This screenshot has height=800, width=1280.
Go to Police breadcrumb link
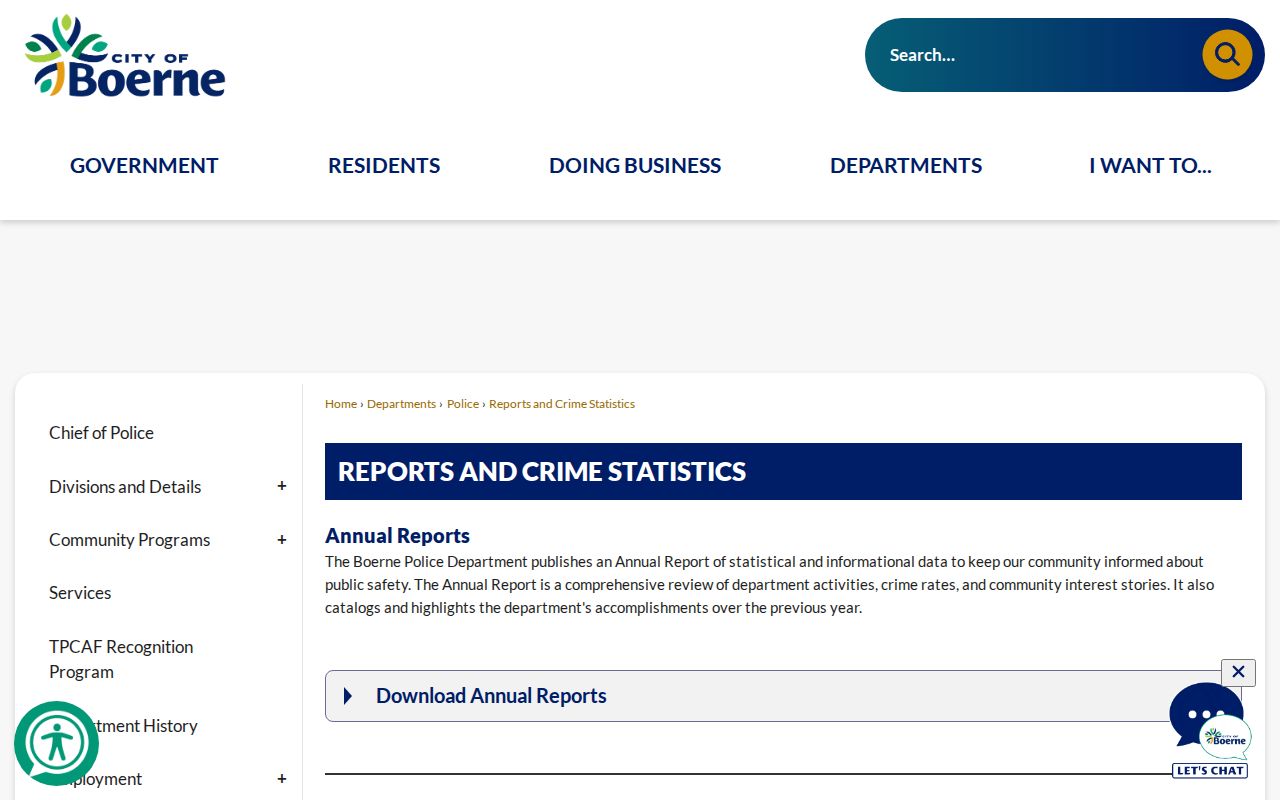(x=463, y=404)
